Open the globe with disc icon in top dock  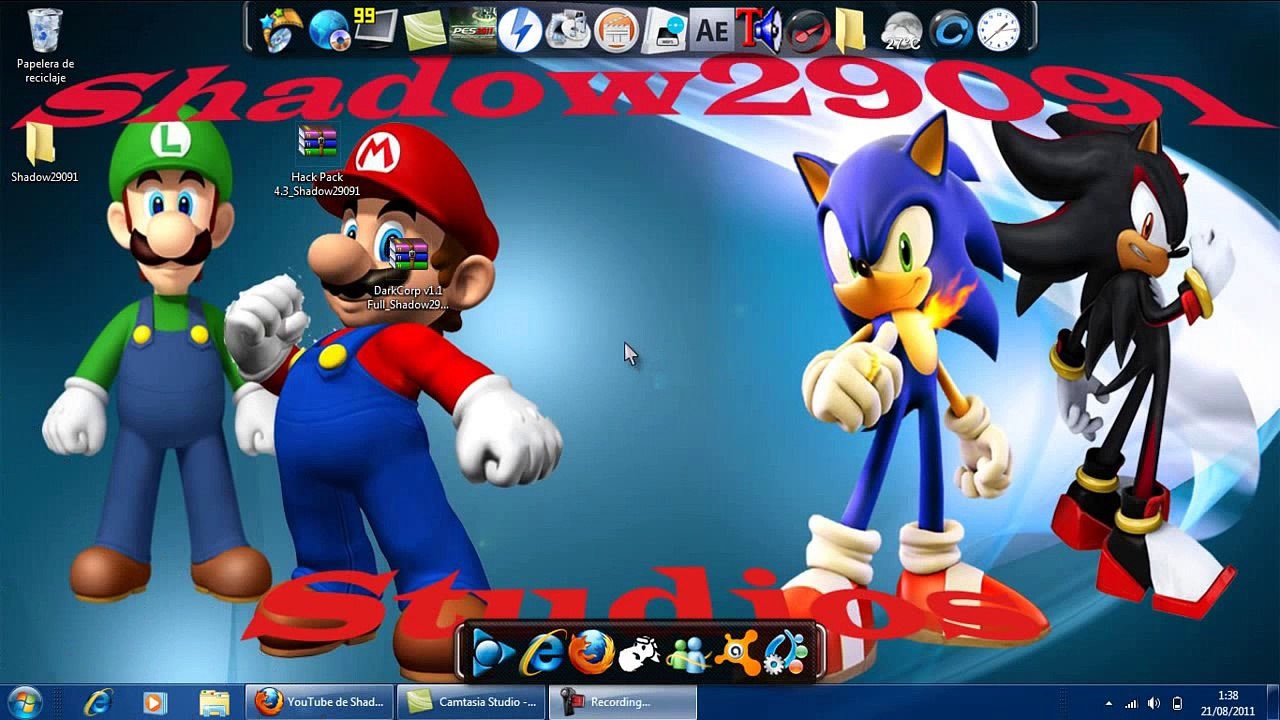pyautogui.click(x=329, y=31)
